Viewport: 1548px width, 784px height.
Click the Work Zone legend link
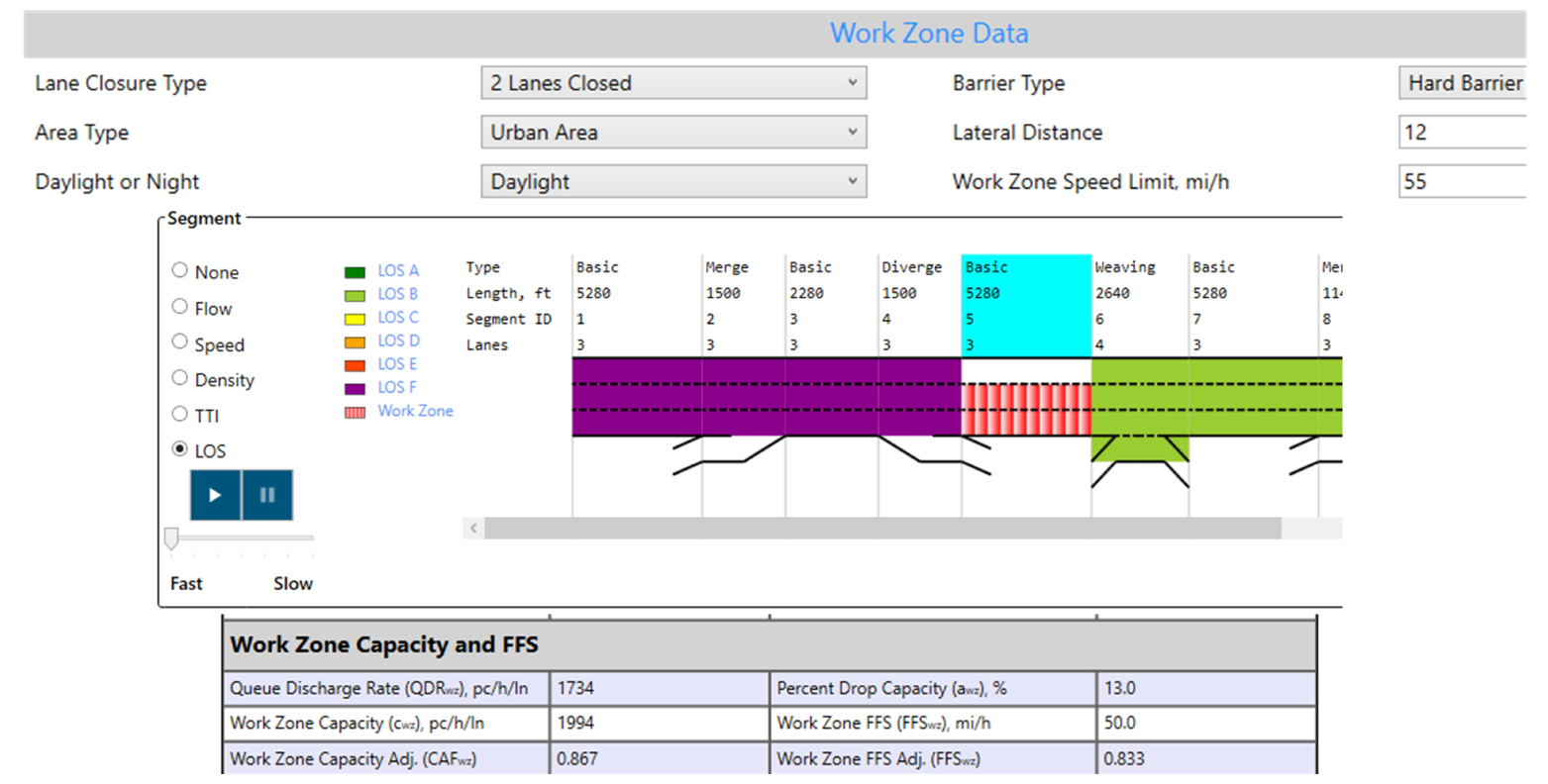point(415,411)
